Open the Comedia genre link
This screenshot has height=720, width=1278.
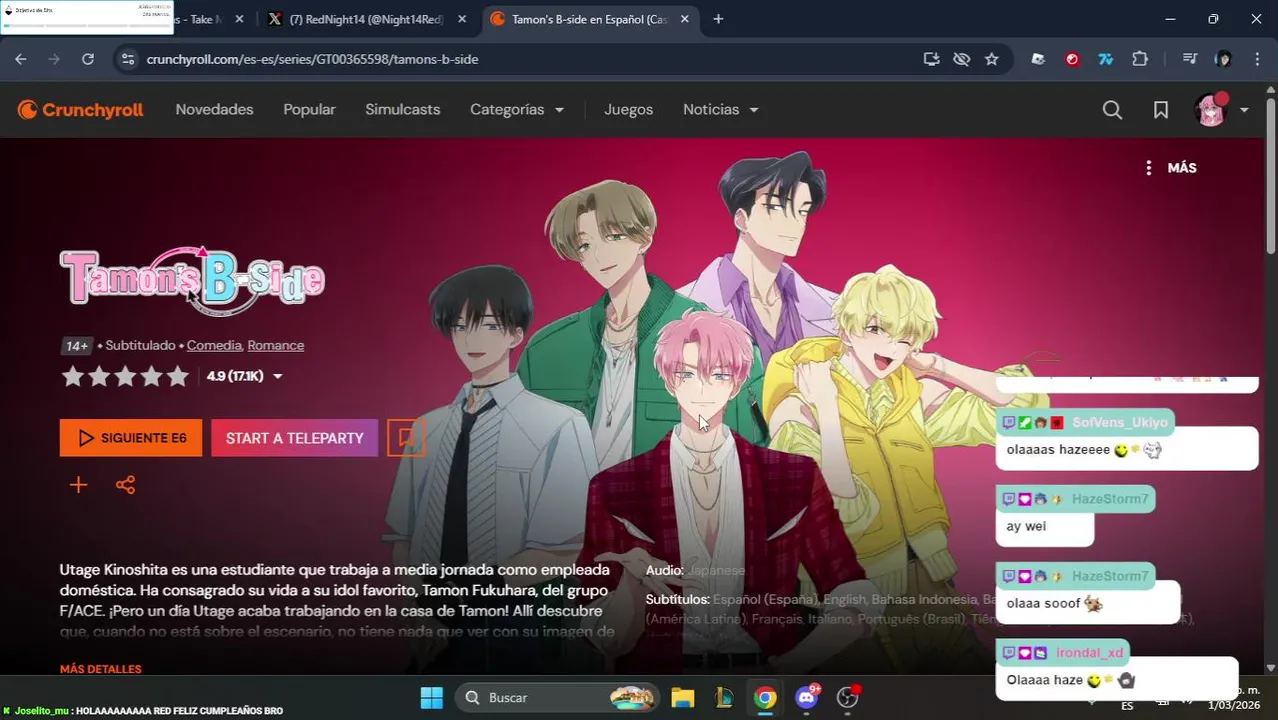click(214, 345)
